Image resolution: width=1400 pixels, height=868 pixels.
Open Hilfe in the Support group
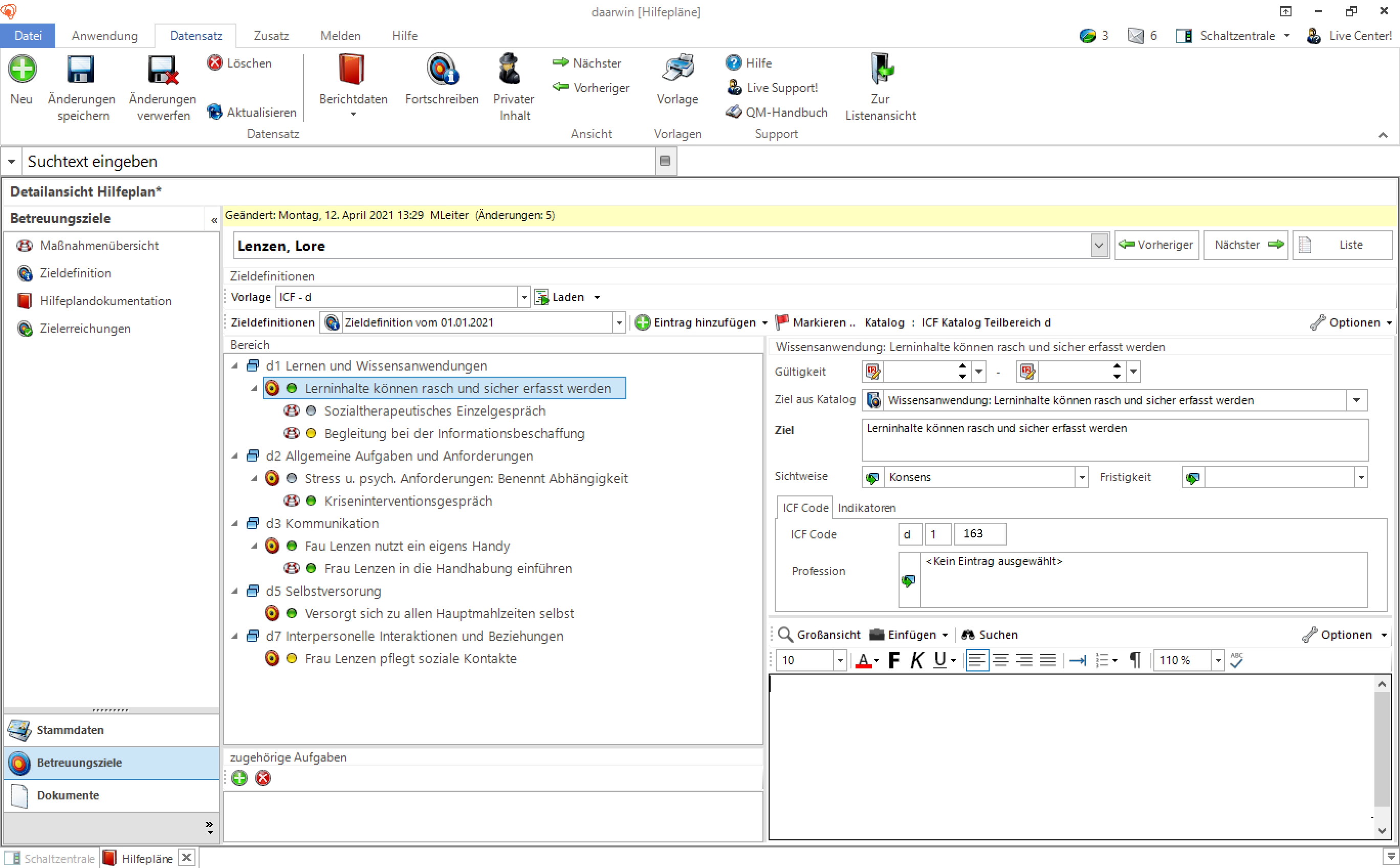749,62
